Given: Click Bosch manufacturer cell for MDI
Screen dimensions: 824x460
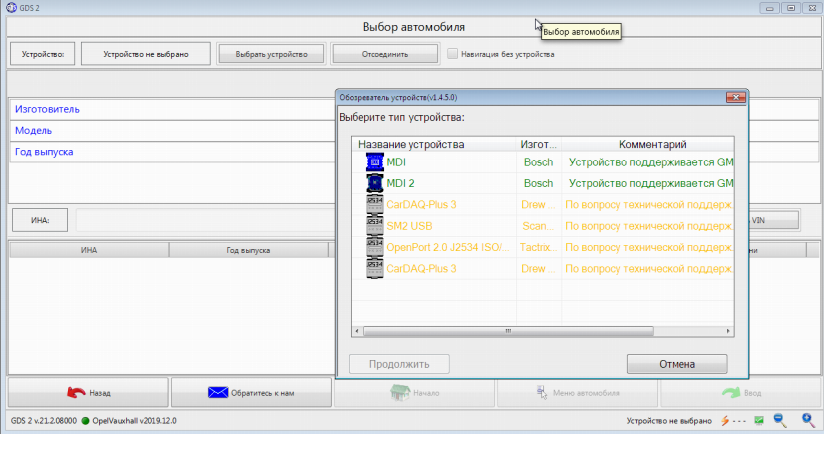Looking at the screenshot, I should pos(539,162).
